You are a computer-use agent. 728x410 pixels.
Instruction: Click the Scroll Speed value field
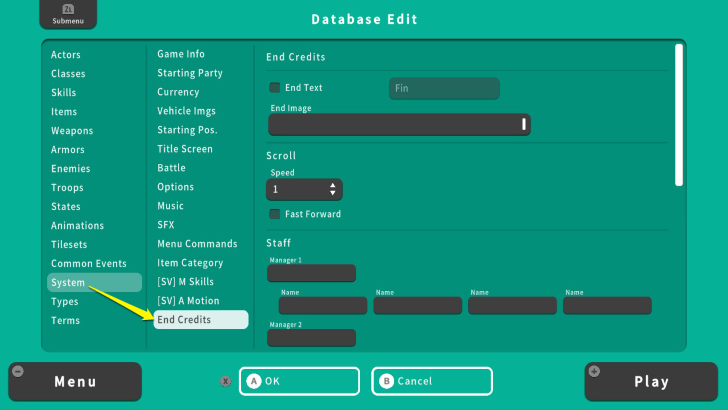[x=304, y=189]
